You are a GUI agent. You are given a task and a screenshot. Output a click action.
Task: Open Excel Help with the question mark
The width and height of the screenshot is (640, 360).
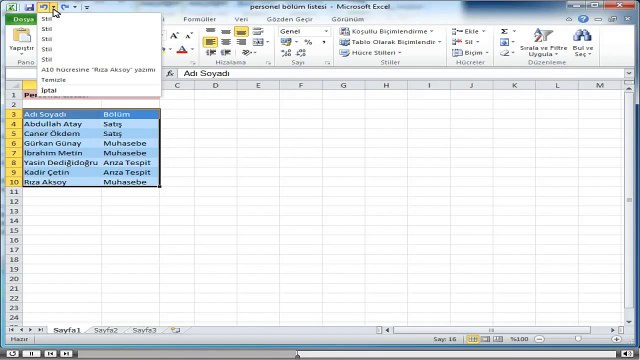[x=583, y=19]
